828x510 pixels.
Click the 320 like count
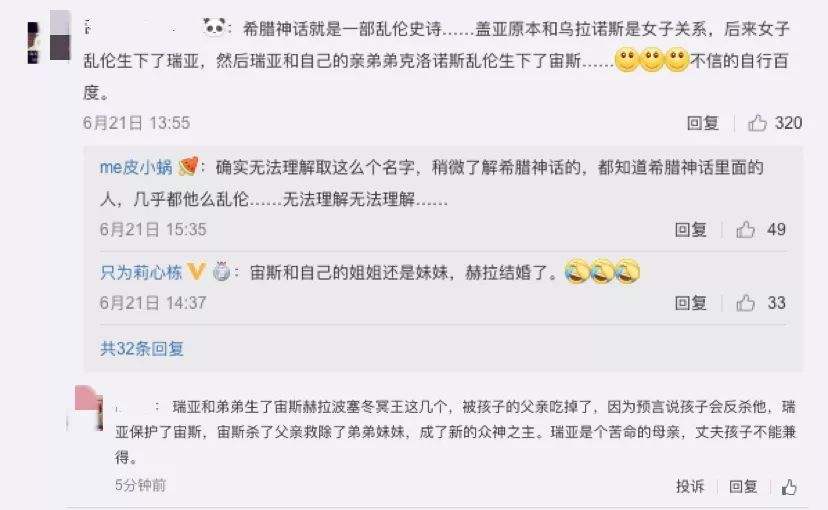788,123
